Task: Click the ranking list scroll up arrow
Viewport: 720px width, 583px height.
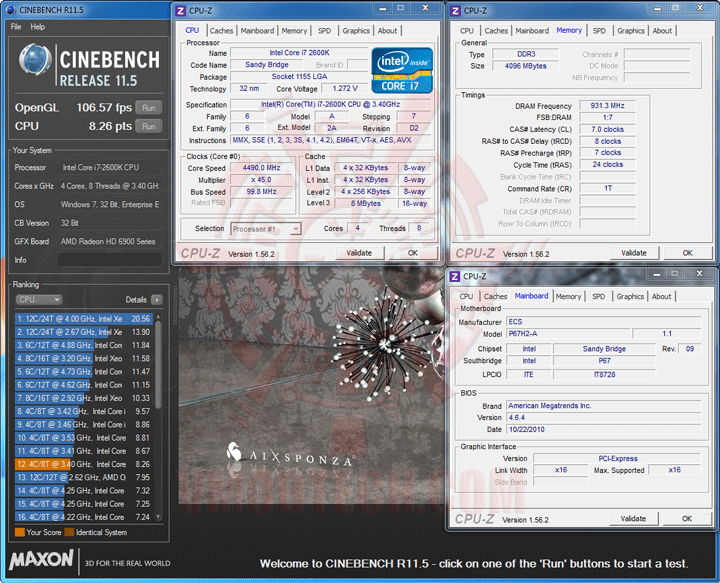Action: pyautogui.click(x=158, y=317)
